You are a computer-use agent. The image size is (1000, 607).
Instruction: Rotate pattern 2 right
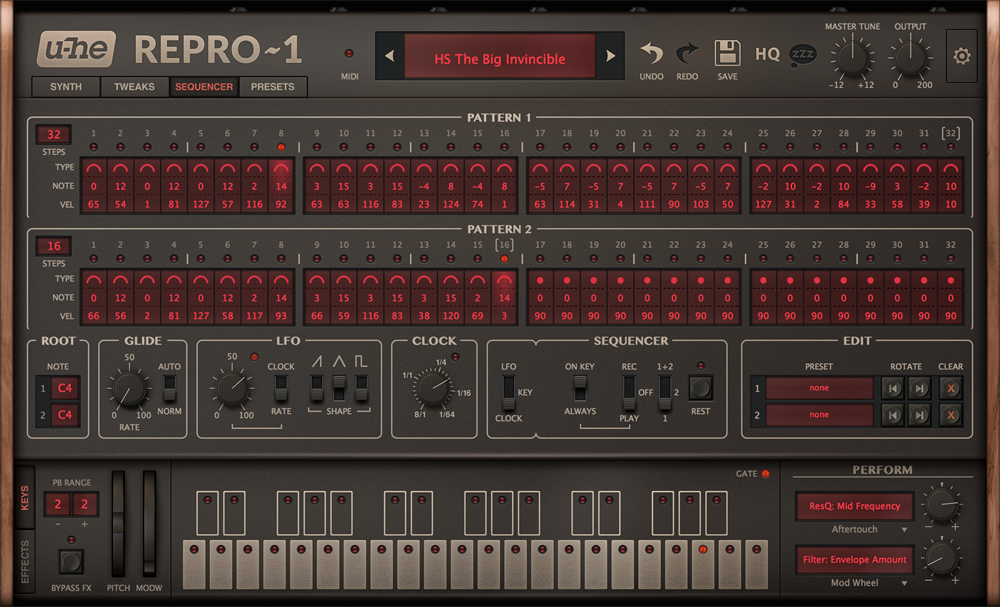tap(919, 415)
